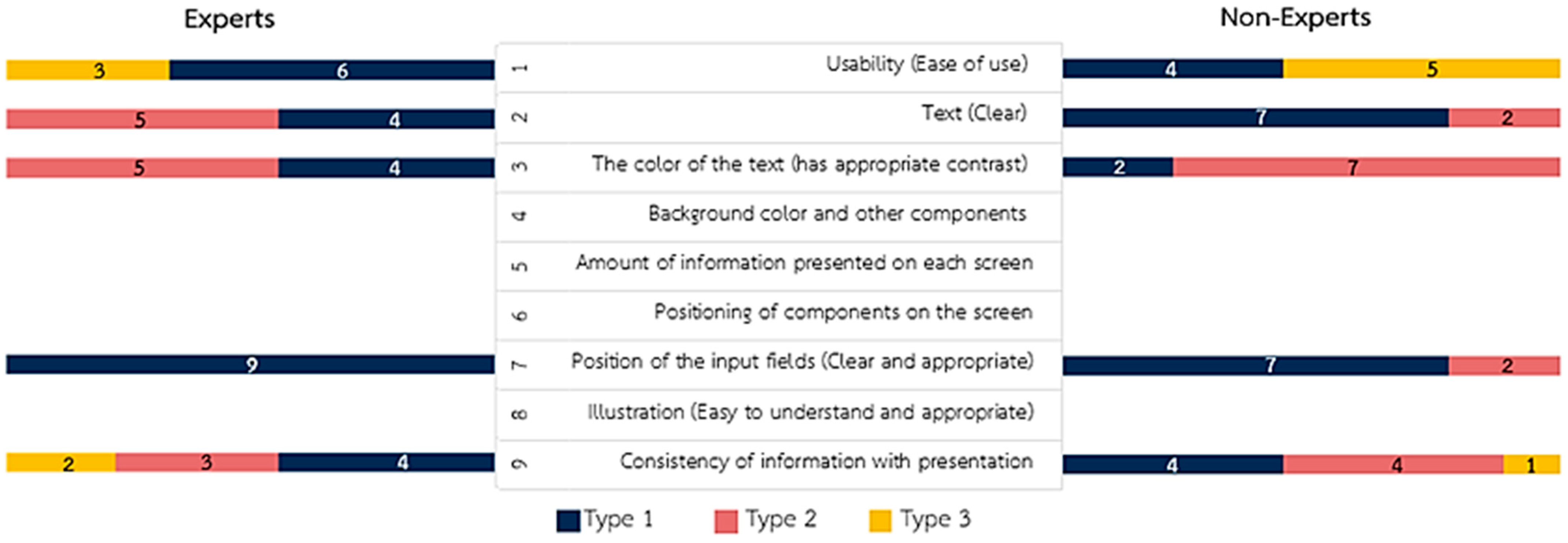Screen dimensions: 1568x543
Task: Click the red Type 2 legend swatch
Action: click(x=726, y=521)
